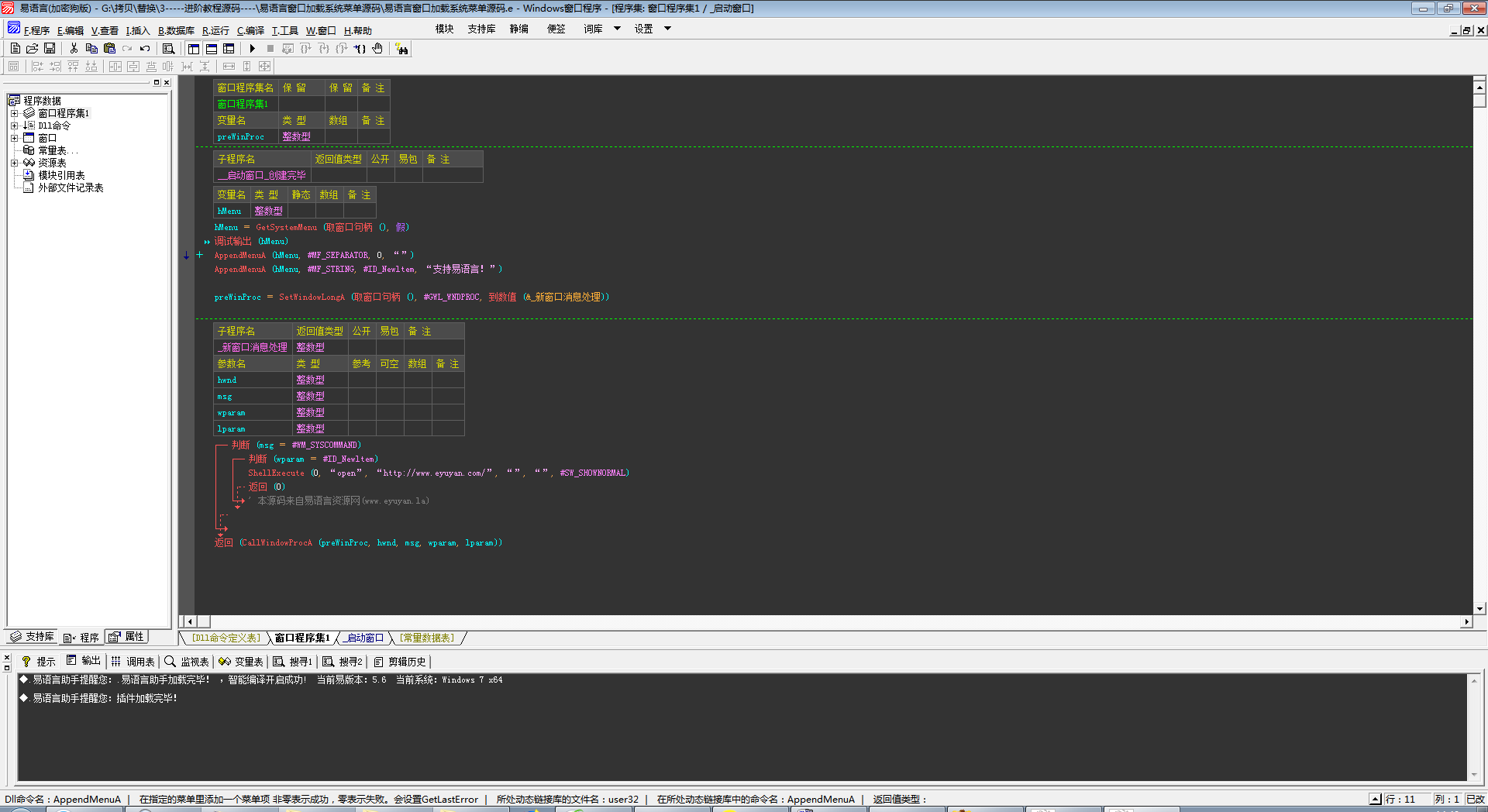The width and height of the screenshot is (1488, 812).
Task: Open the 设置 dropdown arrow in menu bar
Action: tap(667, 29)
